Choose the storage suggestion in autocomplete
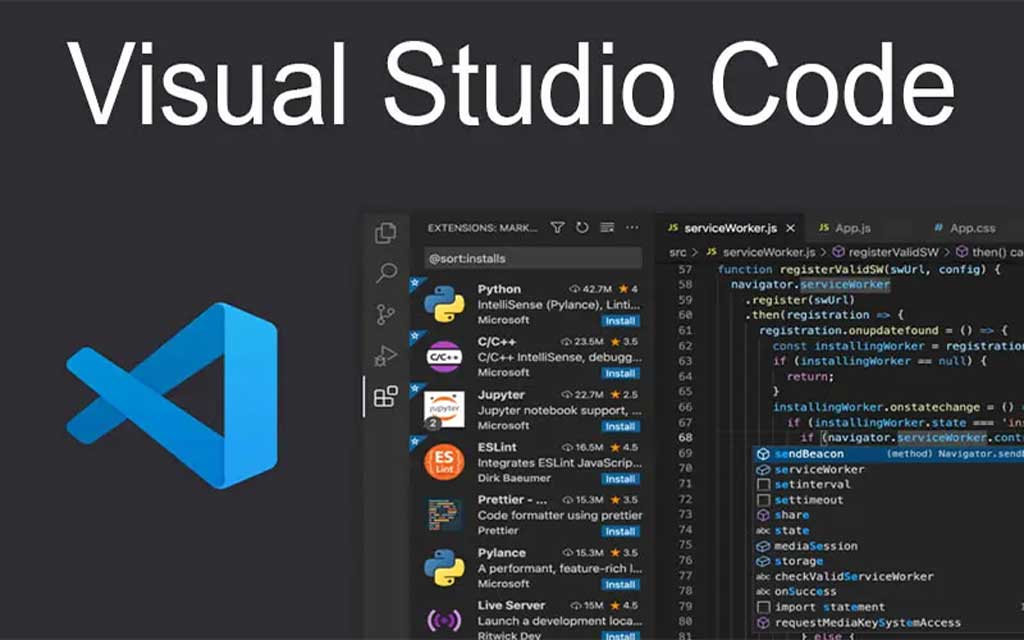The height and width of the screenshot is (640, 1024). (x=798, y=561)
